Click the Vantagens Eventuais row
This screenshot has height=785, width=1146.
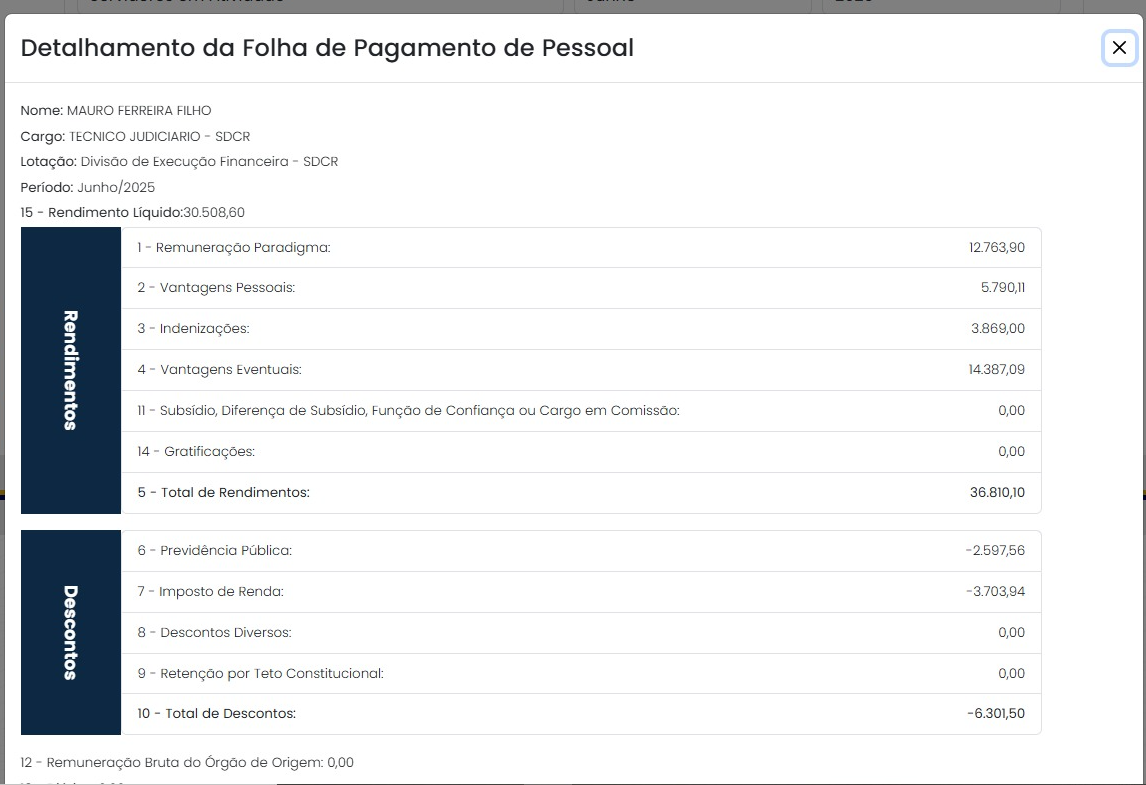point(580,370)
